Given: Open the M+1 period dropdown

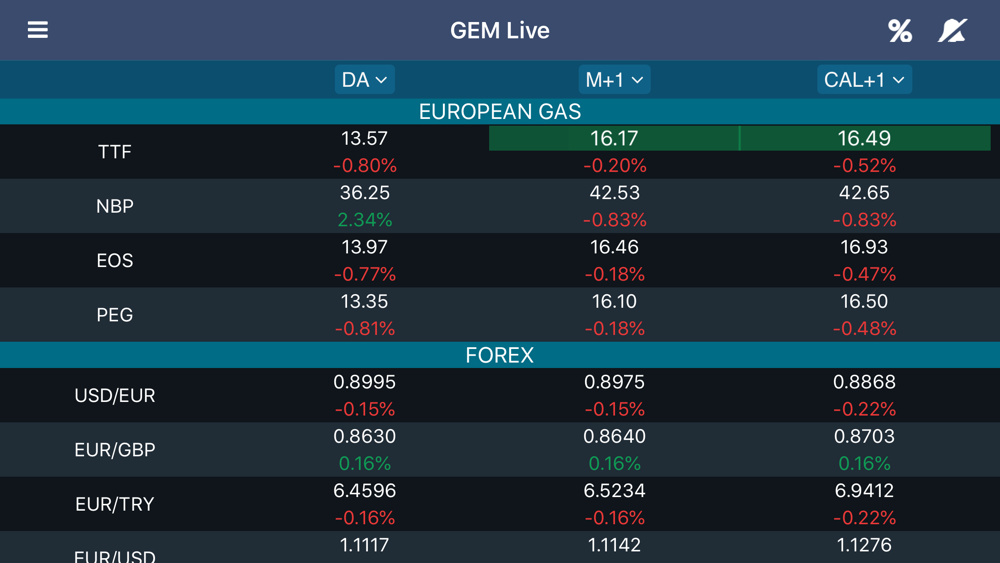Looking at the screenshot, I should (x=614, y=80).
